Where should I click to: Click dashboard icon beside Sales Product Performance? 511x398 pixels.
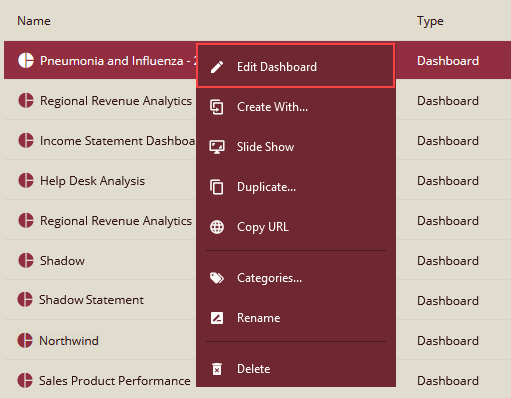(25, 380)
